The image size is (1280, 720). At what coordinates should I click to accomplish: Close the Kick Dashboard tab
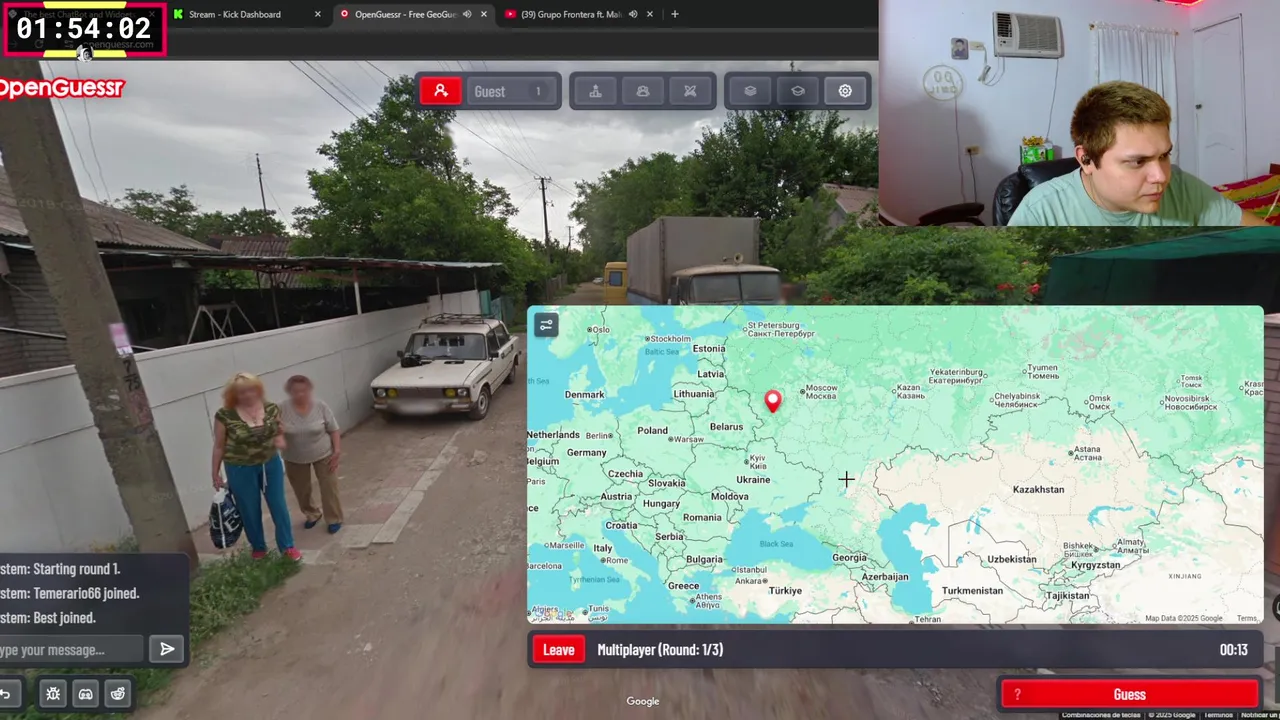pyautogui.click(x=318, y=14)
